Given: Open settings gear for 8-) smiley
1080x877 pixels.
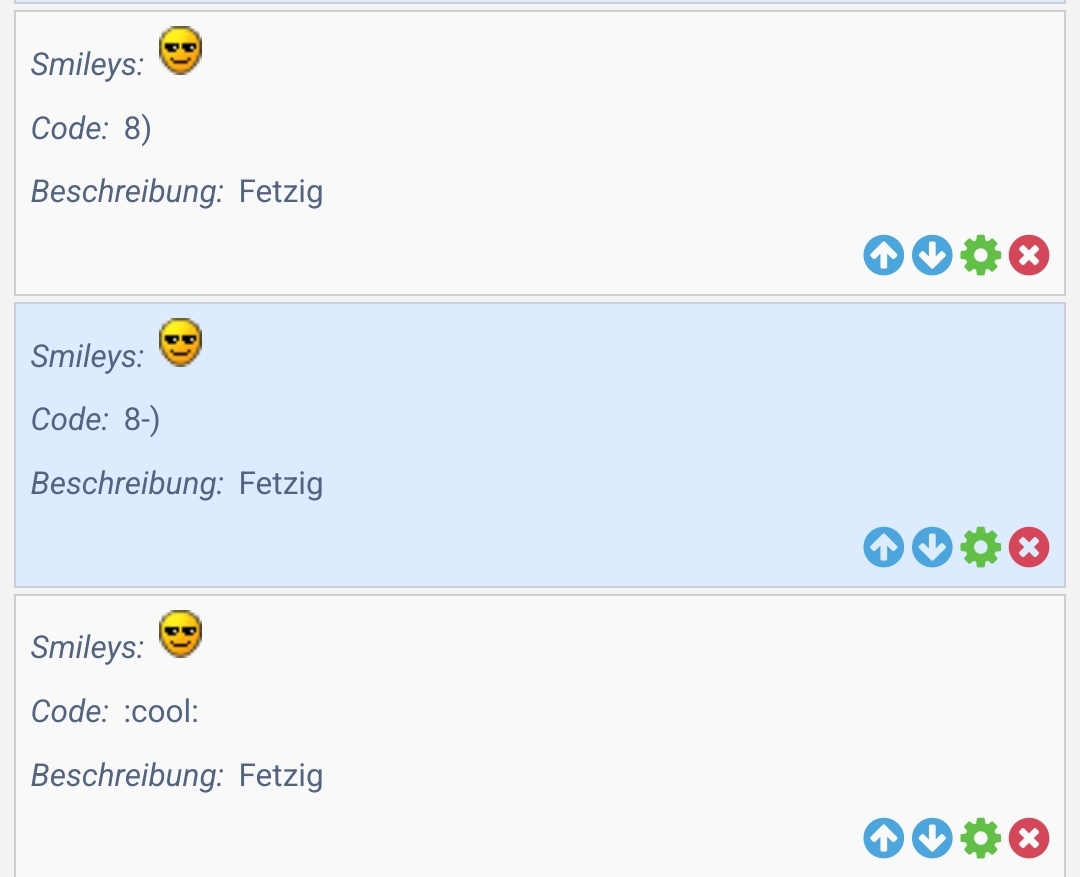Looking at the screenshot, I should click(x=980, y=548).
